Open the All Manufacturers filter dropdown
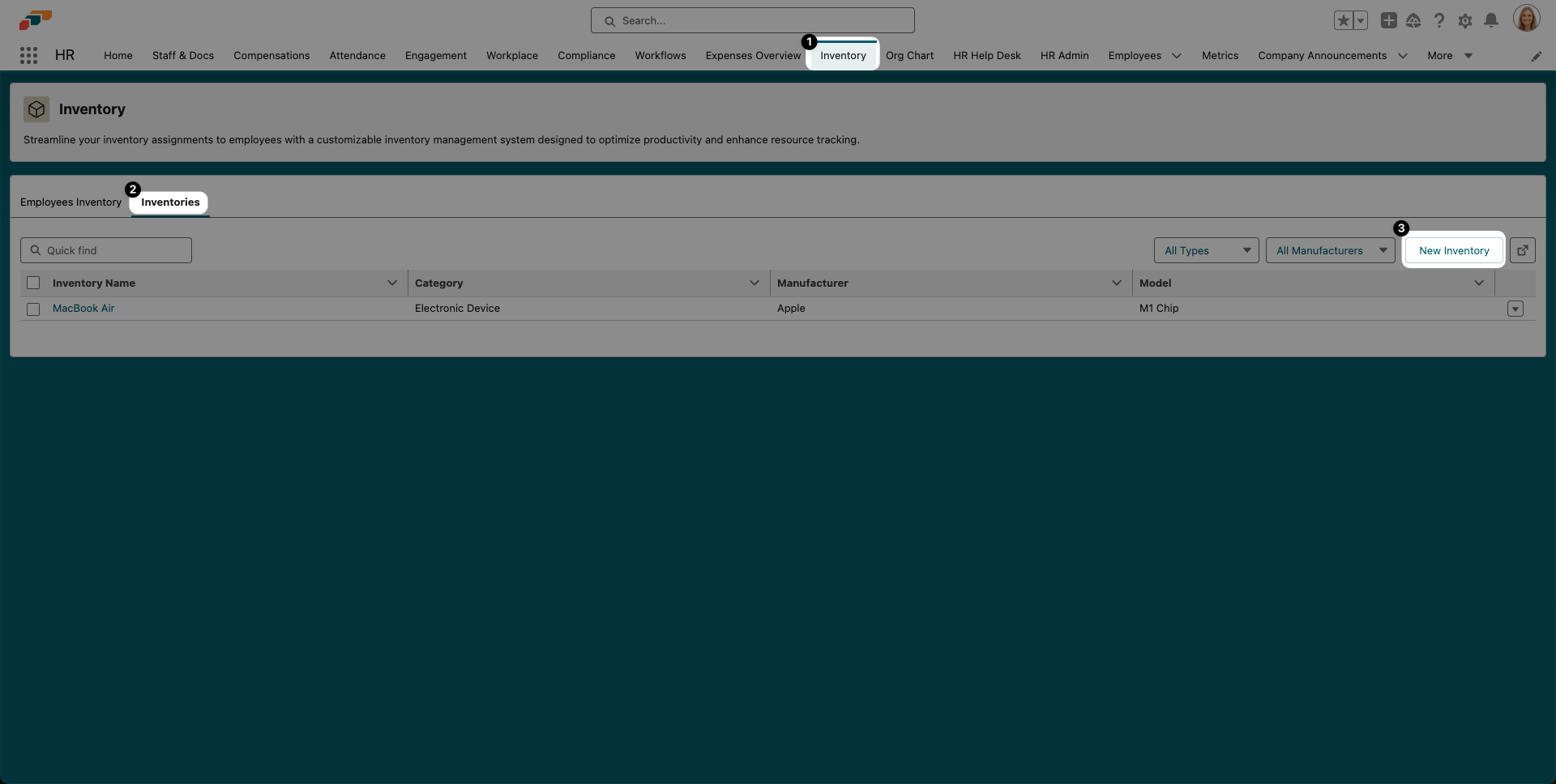1556x784 pixels. click(x=1330, y=250)
